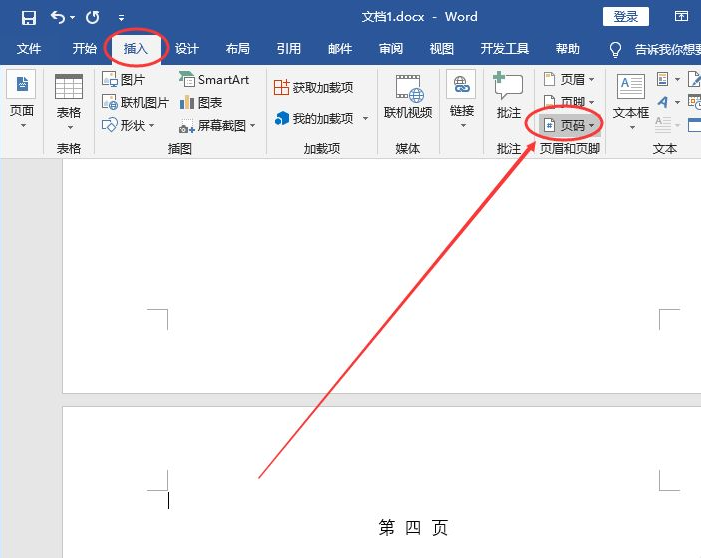Open the 文件 file menu
Screen dimensions: 701x558
29,49
